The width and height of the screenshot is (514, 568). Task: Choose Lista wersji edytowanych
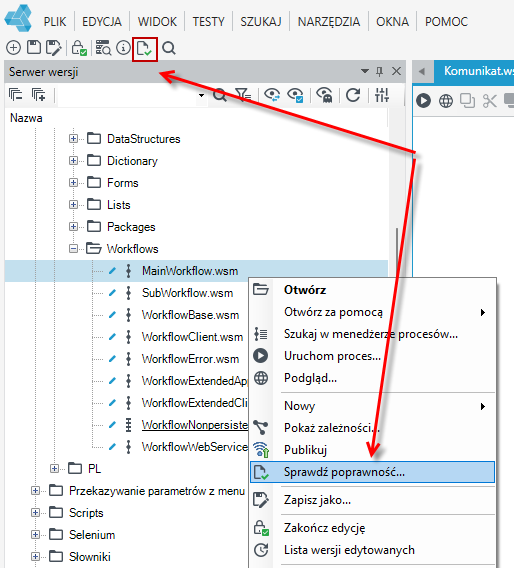click(372, 550)
